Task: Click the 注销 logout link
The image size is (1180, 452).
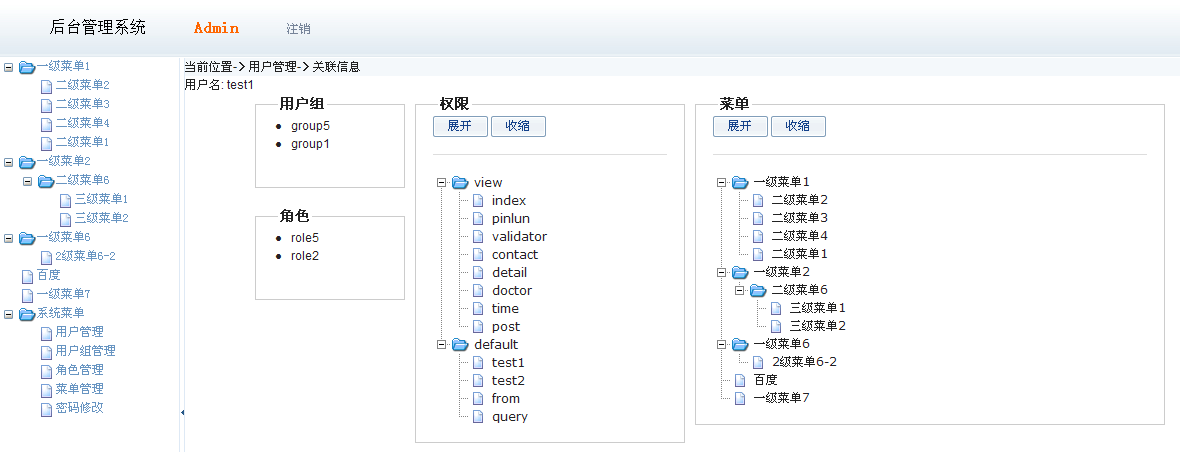Action: (298, 29)
